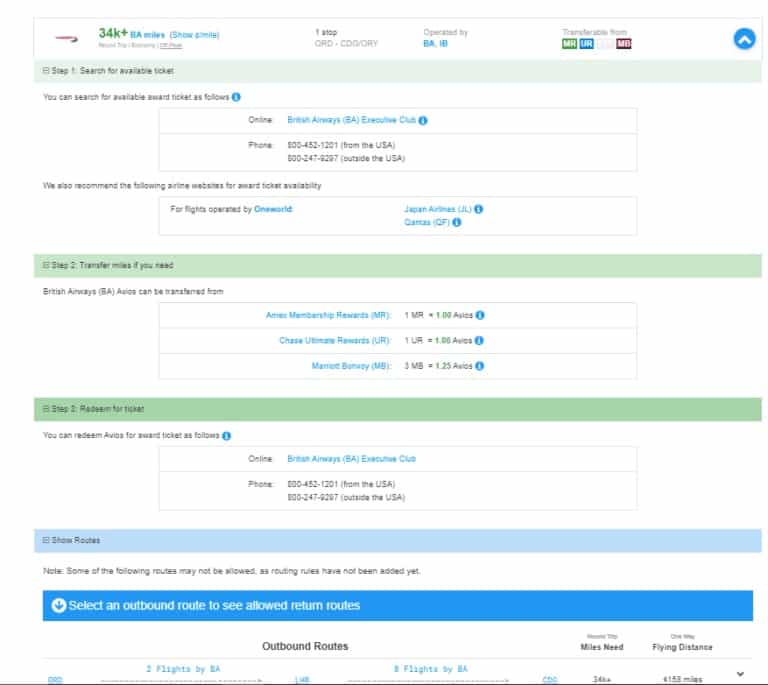
Task: Open the BA operated-by link
Action: pos(429,44)
